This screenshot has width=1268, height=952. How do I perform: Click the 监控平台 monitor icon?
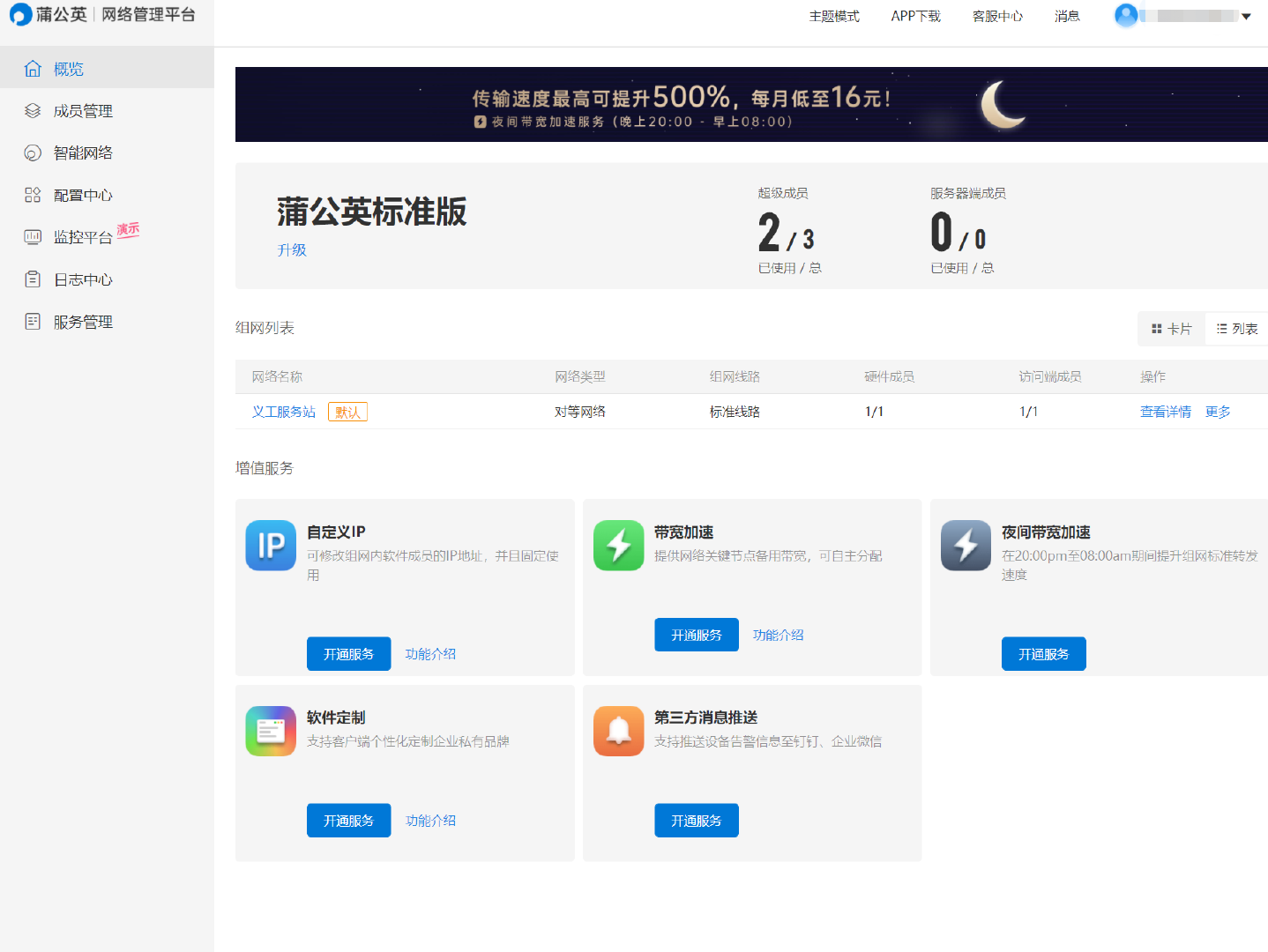click(x=33, y=237)
